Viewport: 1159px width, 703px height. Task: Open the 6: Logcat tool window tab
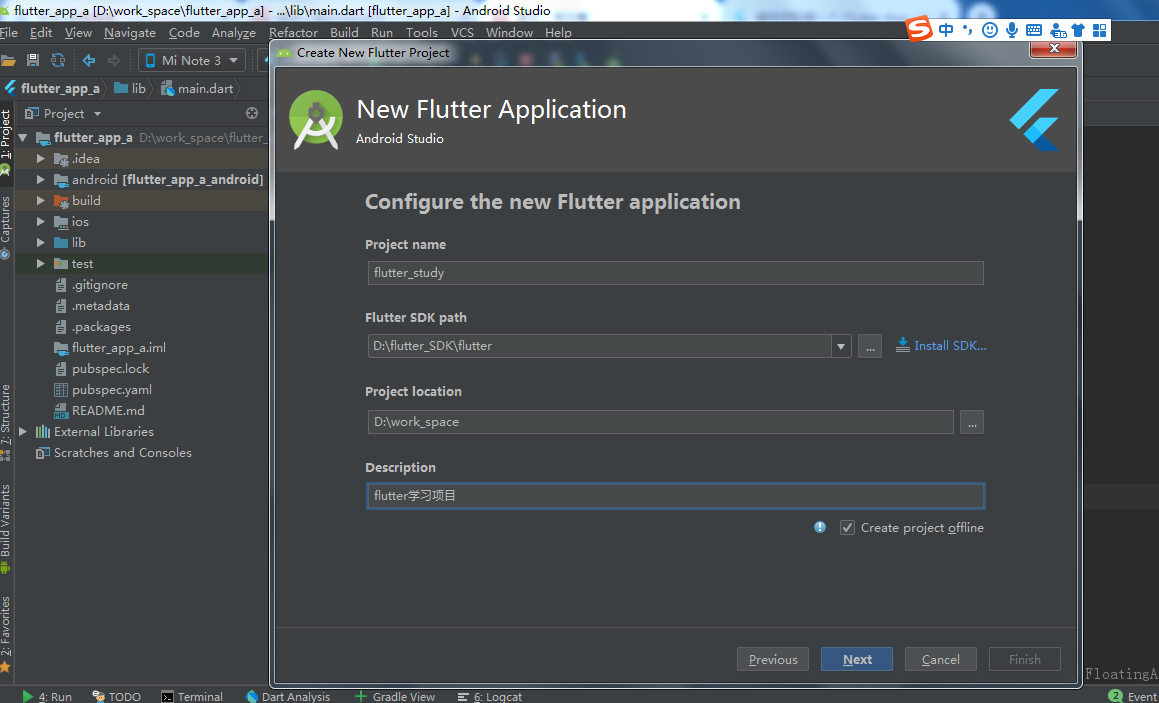(x=489, y=696)
